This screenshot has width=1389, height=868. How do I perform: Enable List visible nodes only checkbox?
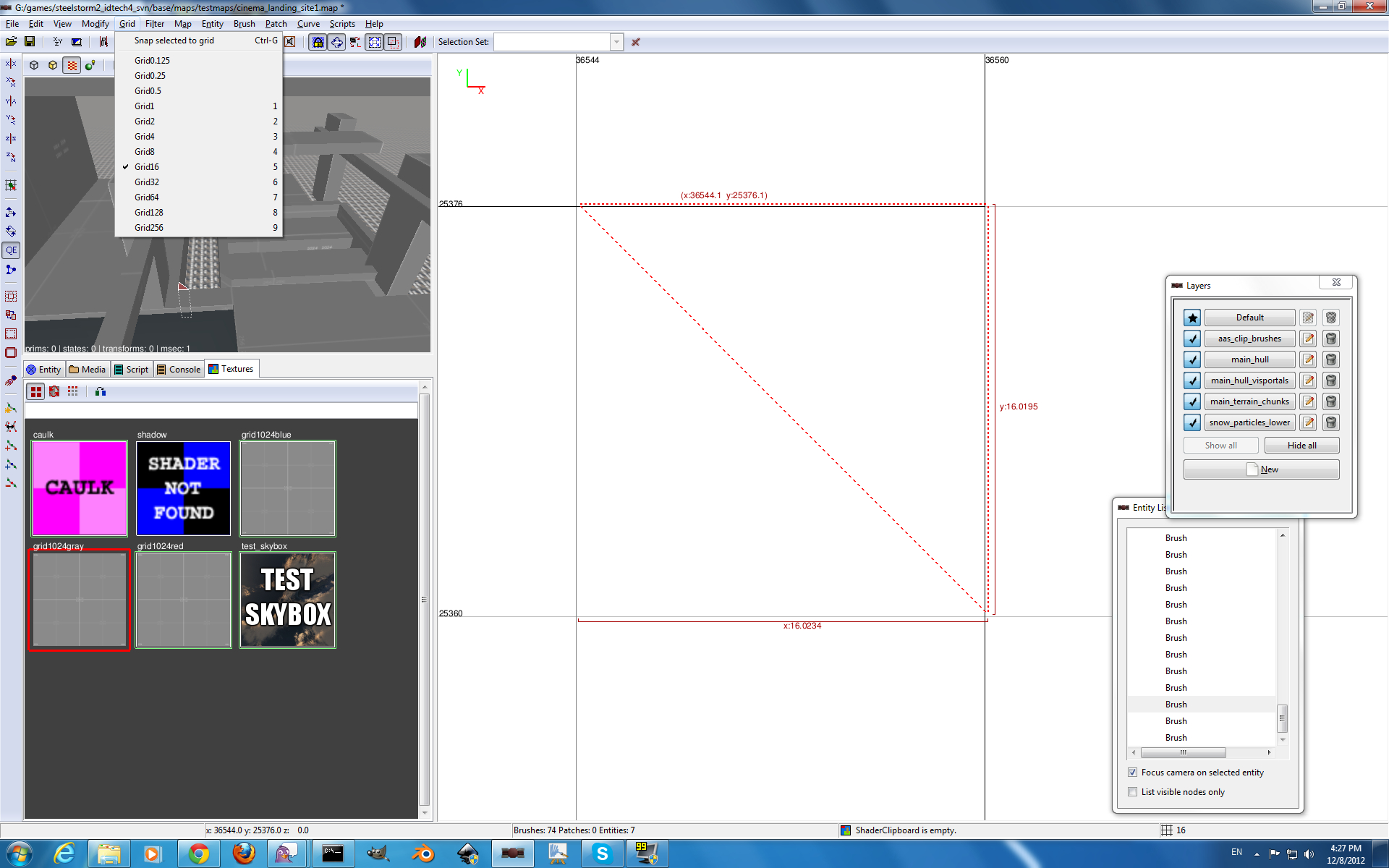pyautogui.click(x=1132, y=792)
